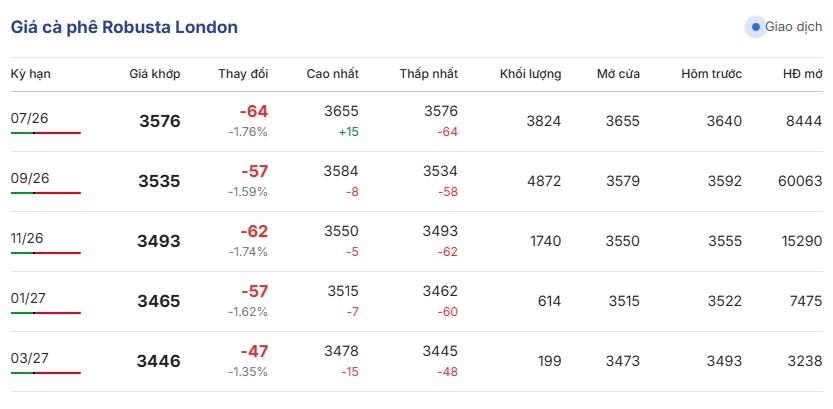Viewport: 833px width, 409px height.
Task: Click the 60063 open interest value
Action: coord(800,181)
